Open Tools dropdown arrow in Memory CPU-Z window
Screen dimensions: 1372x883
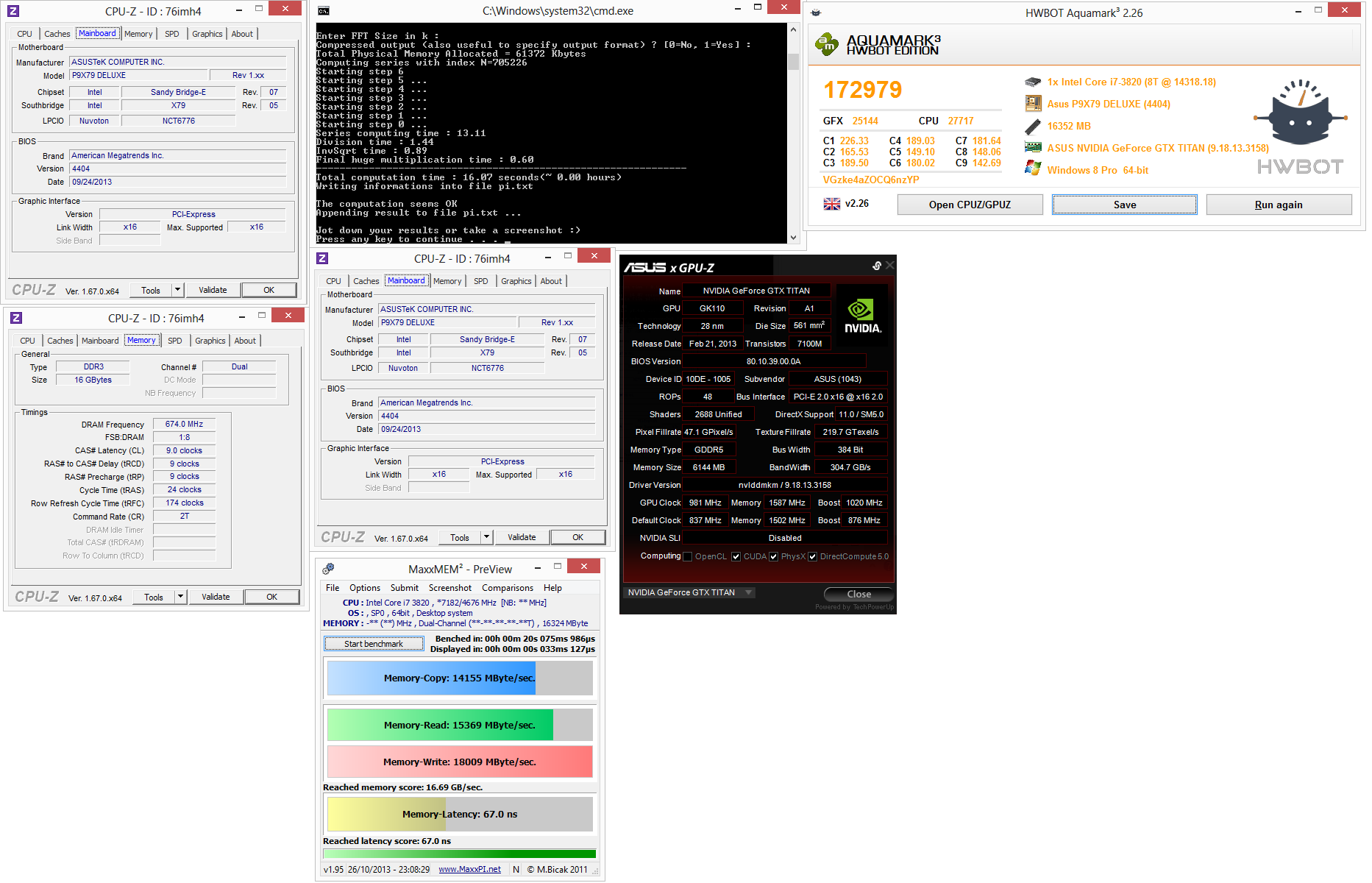[x=180, y=597]
